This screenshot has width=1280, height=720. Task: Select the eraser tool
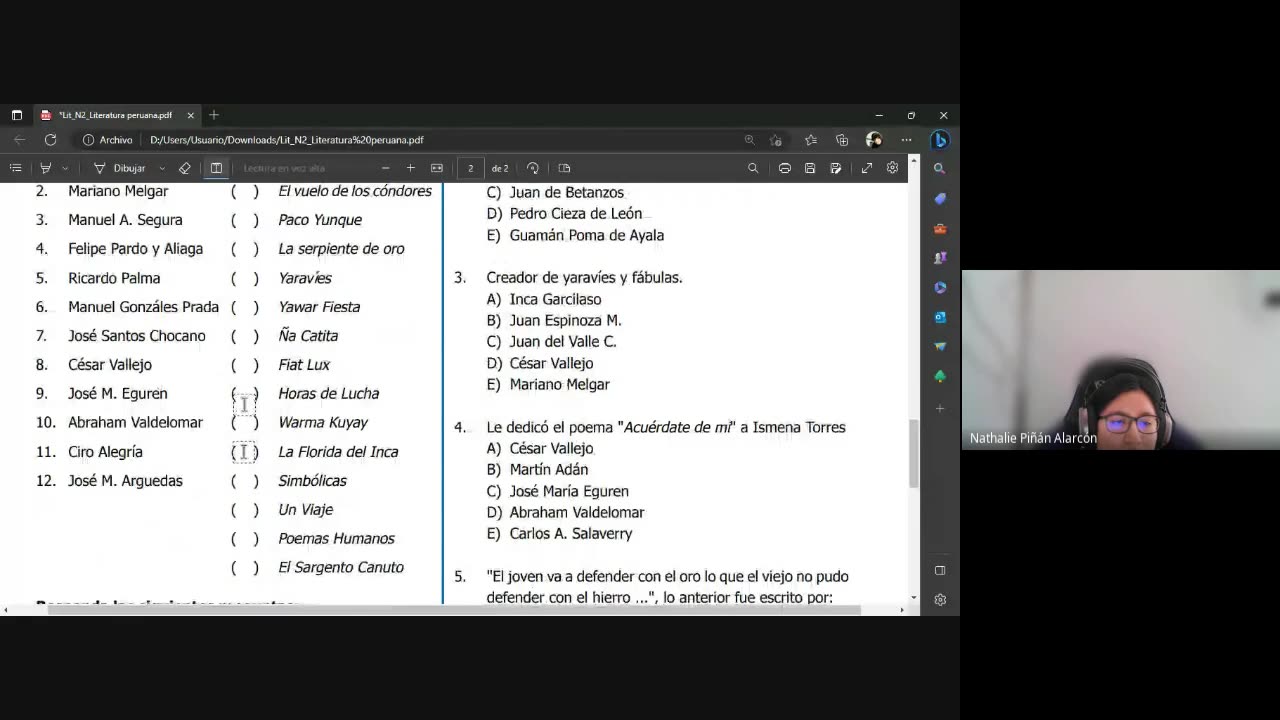click(x=185, y=168)
